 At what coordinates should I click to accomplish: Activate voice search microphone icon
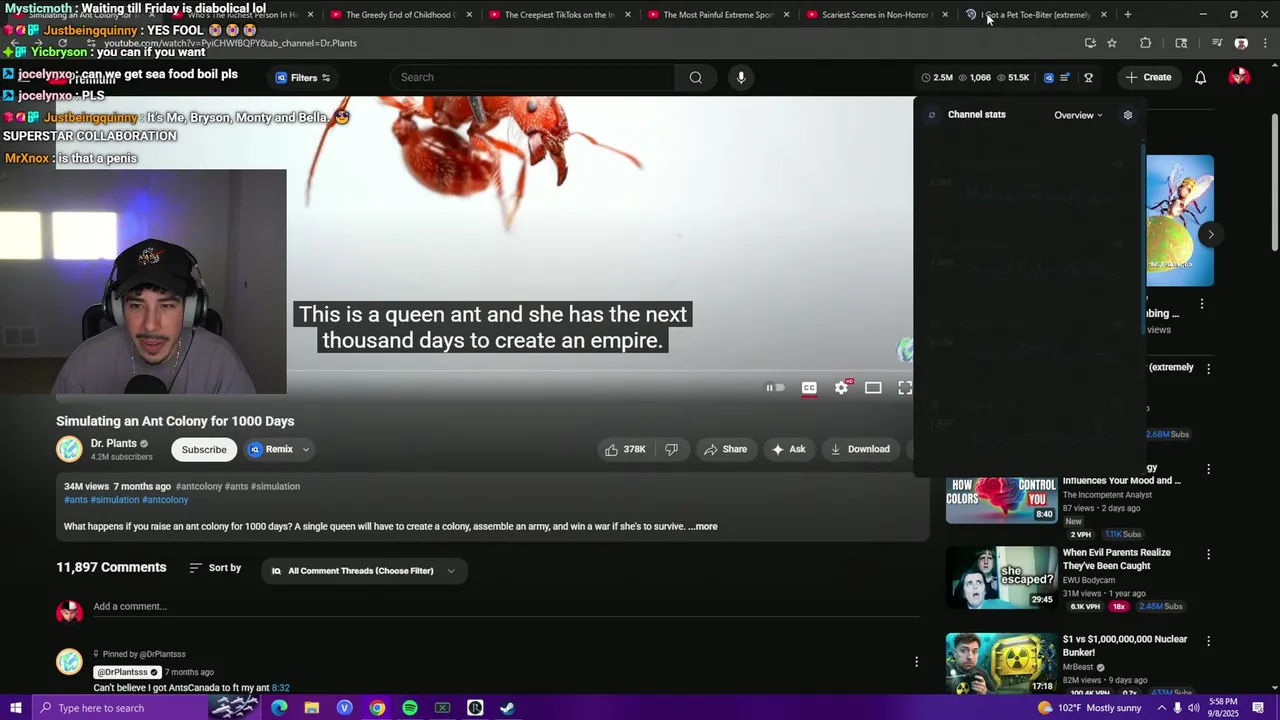click(x=741, y=77)
